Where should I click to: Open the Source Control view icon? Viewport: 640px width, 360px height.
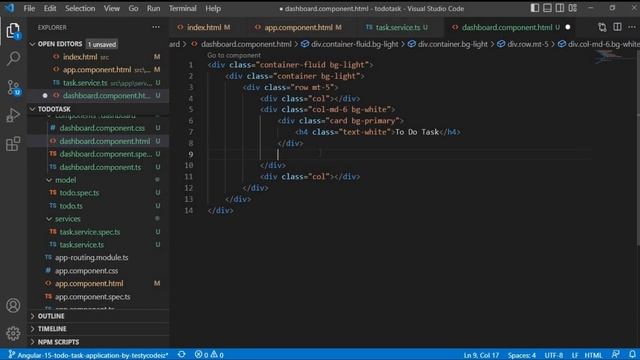point(13,87)
